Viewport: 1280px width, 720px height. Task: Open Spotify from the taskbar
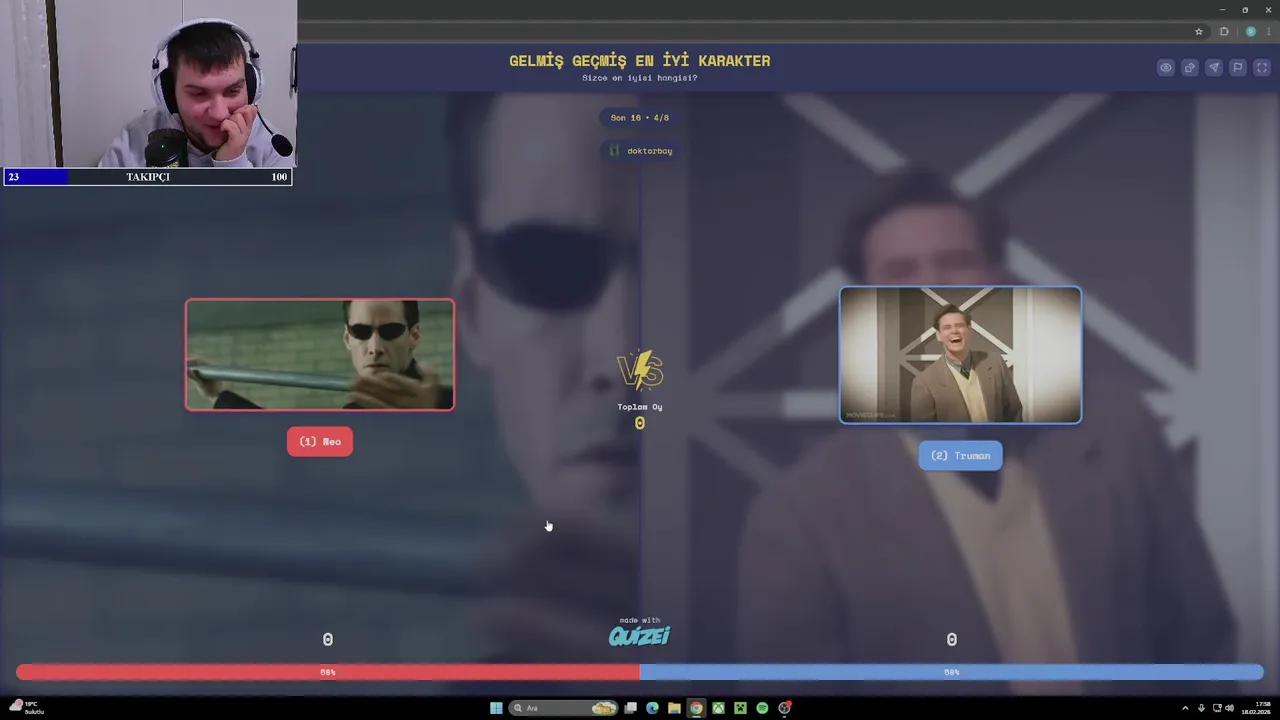(762, 708)
